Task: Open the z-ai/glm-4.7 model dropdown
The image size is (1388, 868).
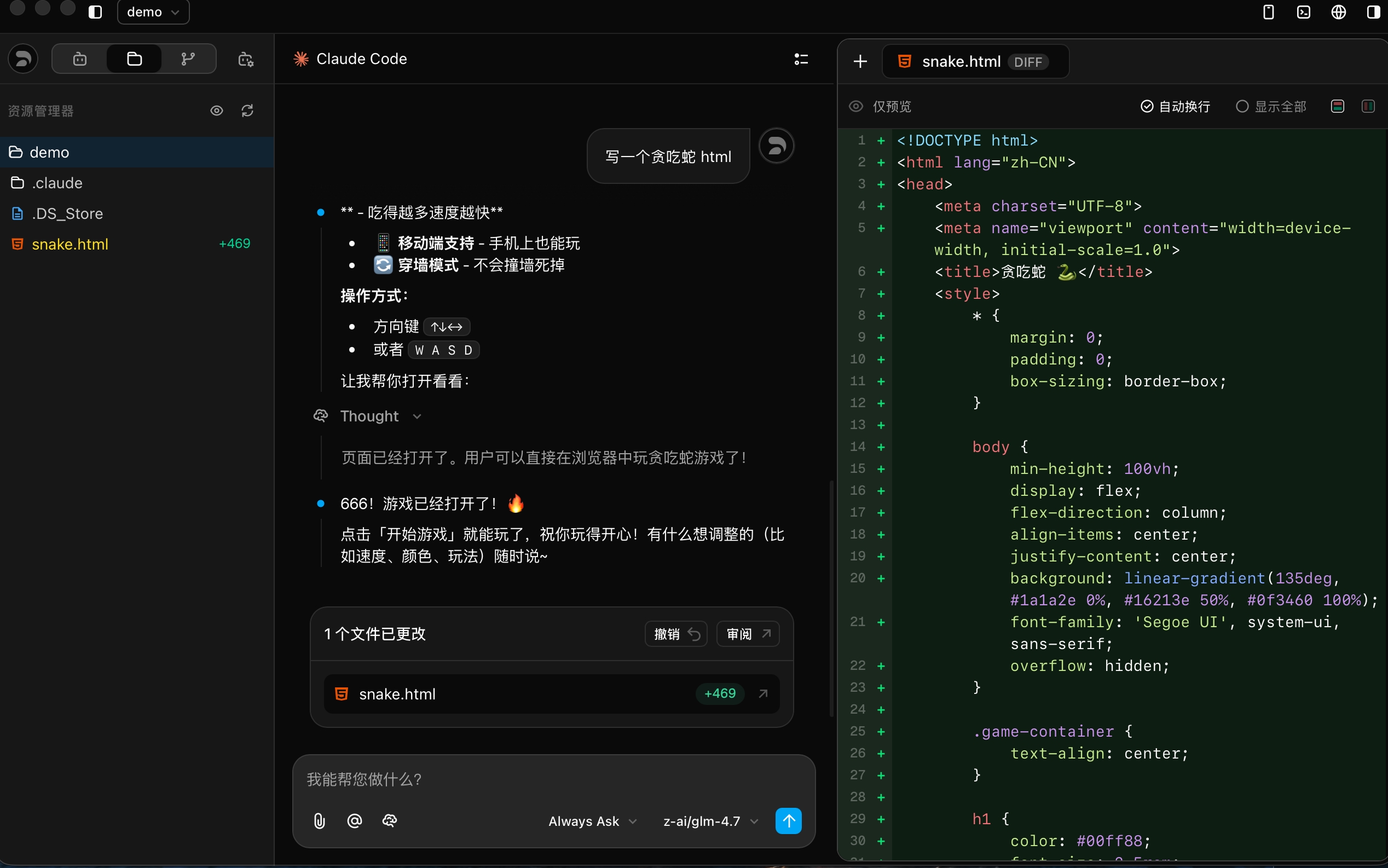Action: (710, 821)
